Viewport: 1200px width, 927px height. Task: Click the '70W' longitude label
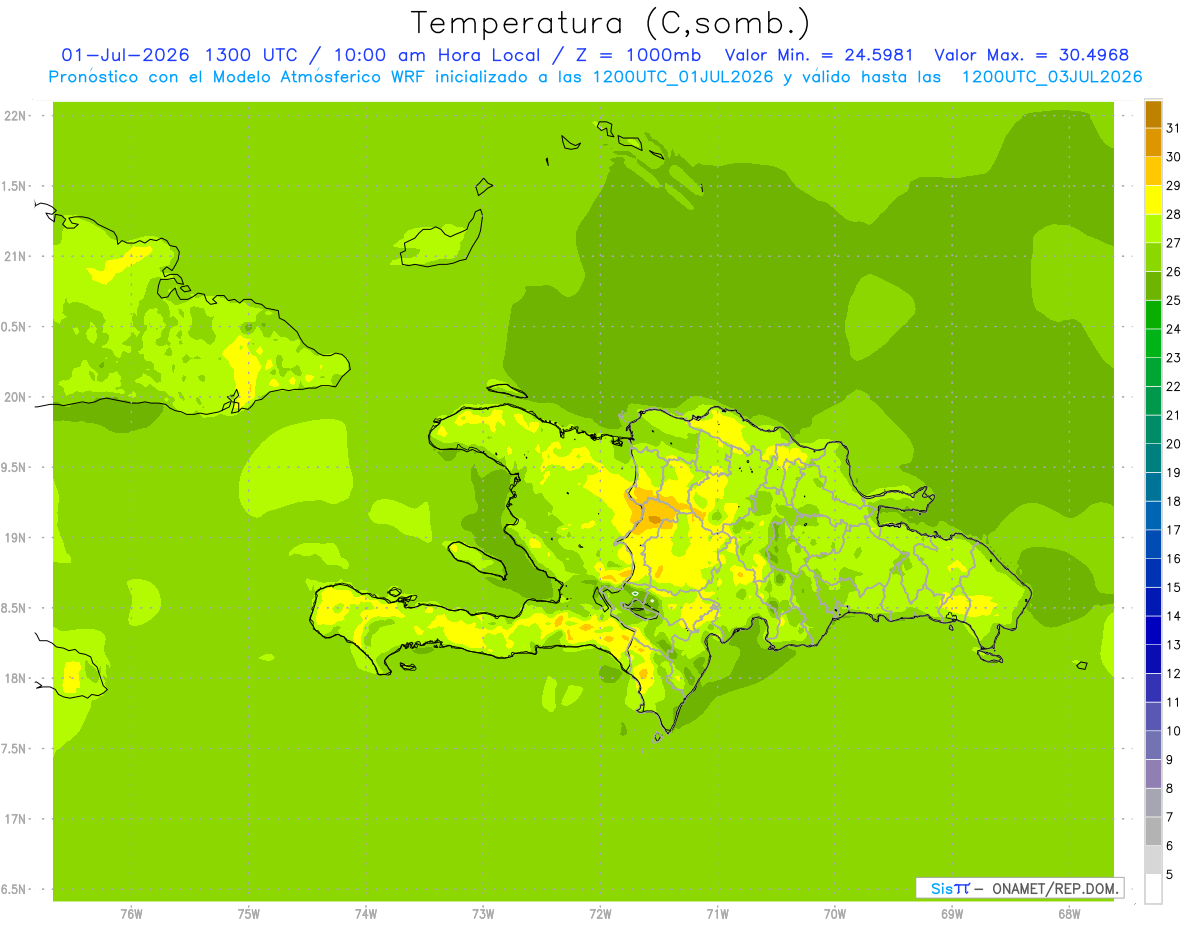point(835,913)
